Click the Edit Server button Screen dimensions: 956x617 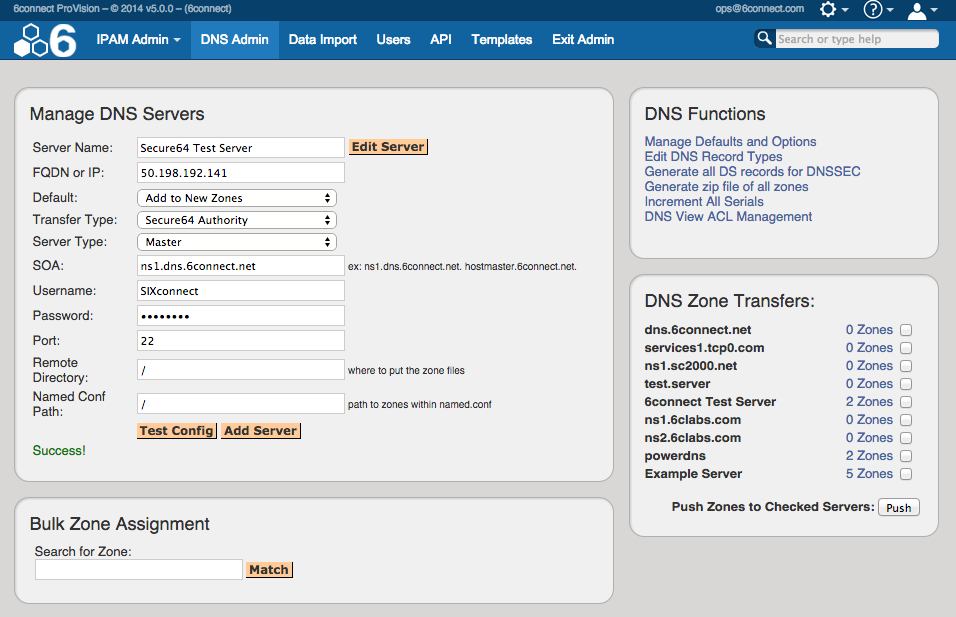tap(388, 147)
